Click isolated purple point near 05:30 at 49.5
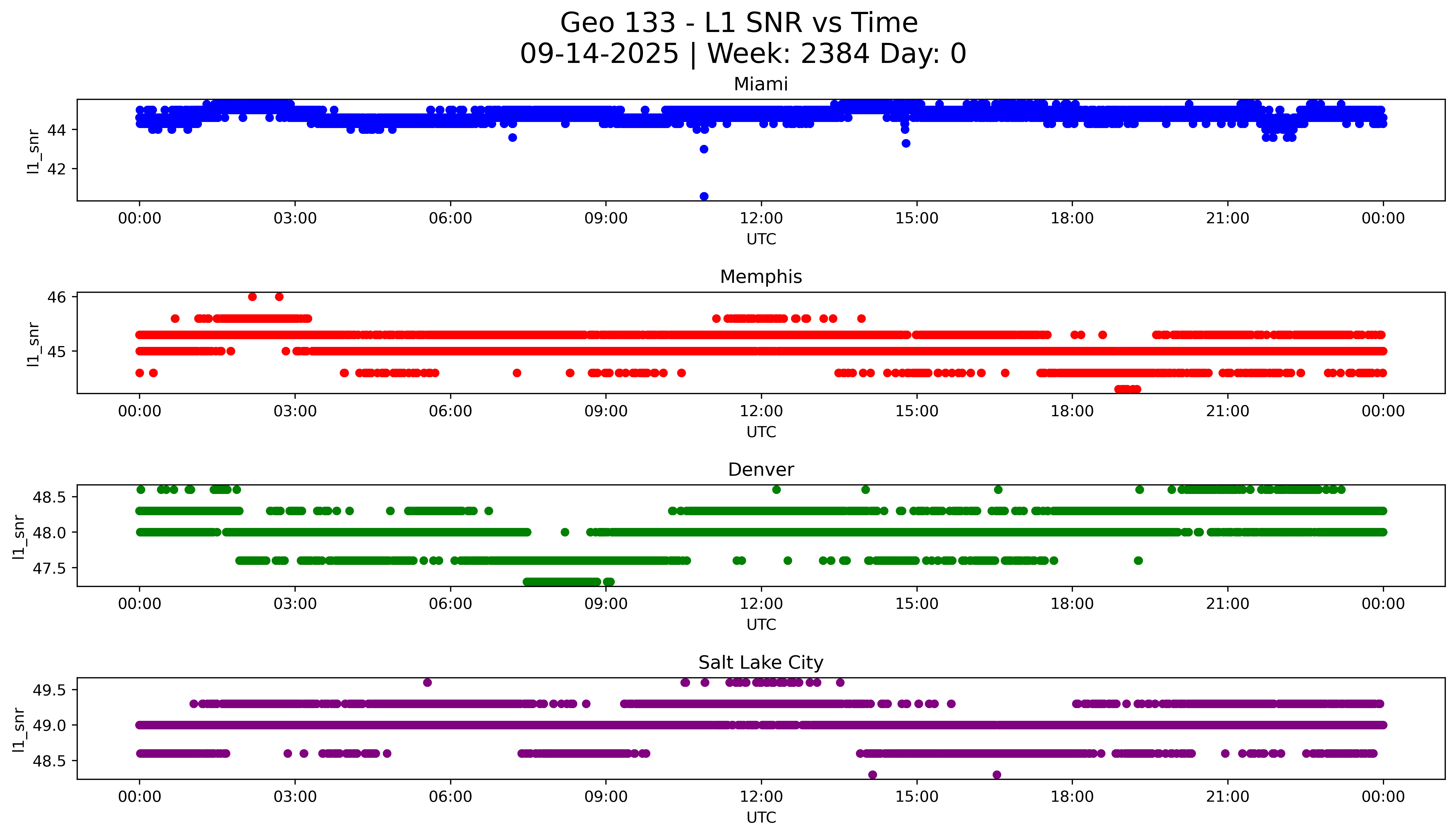The width and height of the screenshot is (1456, 837). 427,683
